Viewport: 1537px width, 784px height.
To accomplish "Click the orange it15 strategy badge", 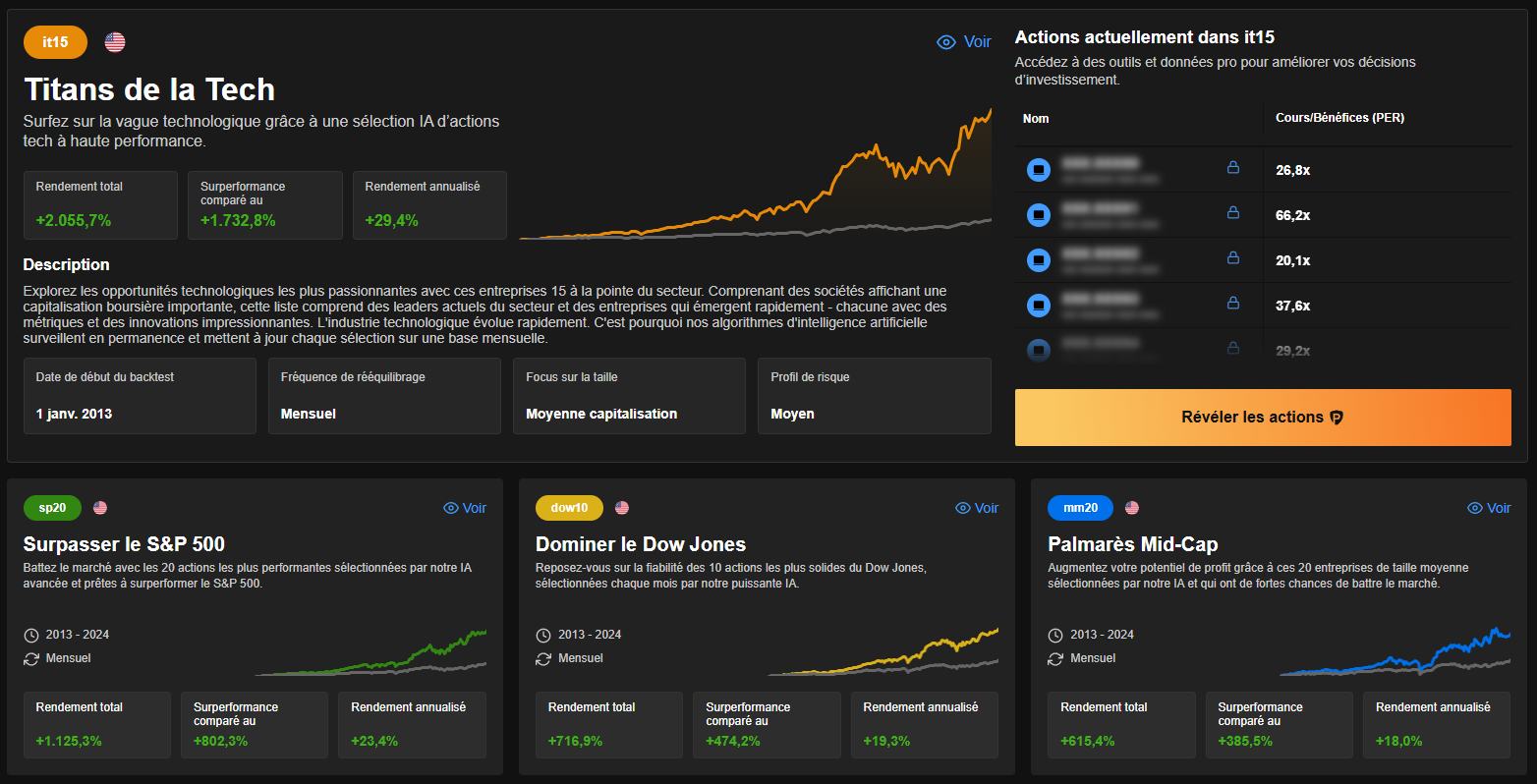I will click(55, 42).
